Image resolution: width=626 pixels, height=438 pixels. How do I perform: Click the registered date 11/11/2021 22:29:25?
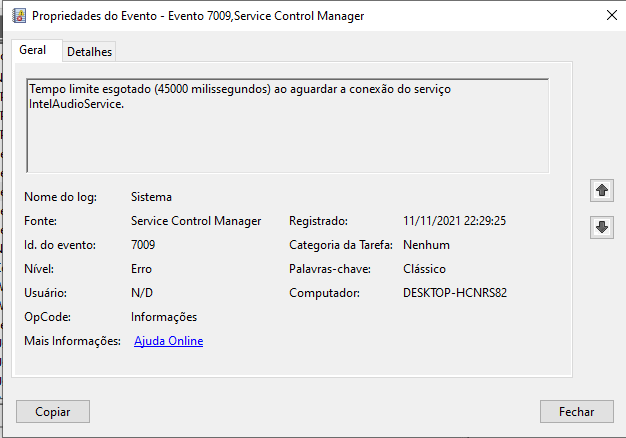tap(454, 221)
